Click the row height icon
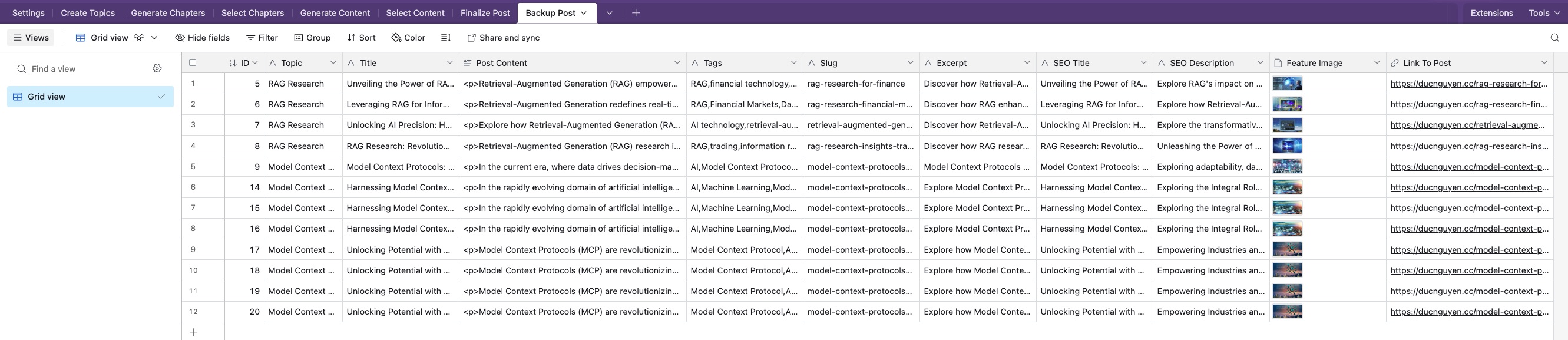The width and height of the screenshot is (1568, 340). 445,38
